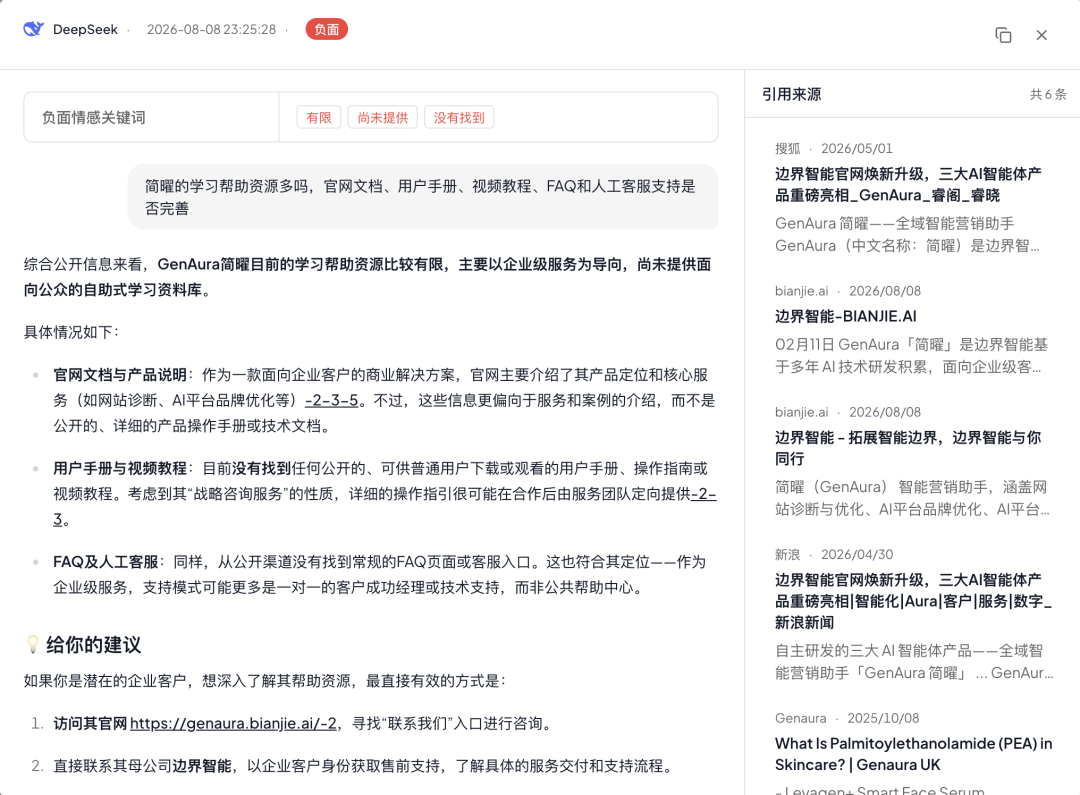Open source titled 边界智能-BIANJIE.AI
Image resolution: width=1080 pixels, height=795 pixels.
click(x=845, y=316)
